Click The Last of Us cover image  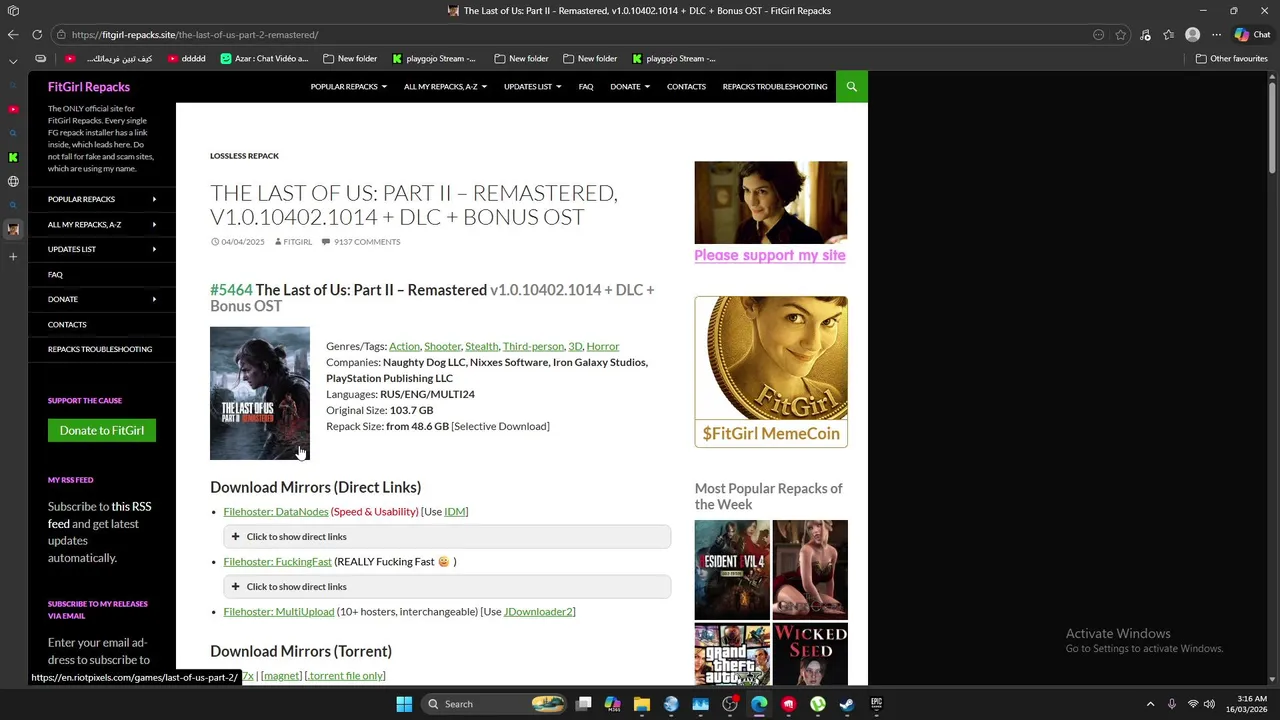[260, 394]
